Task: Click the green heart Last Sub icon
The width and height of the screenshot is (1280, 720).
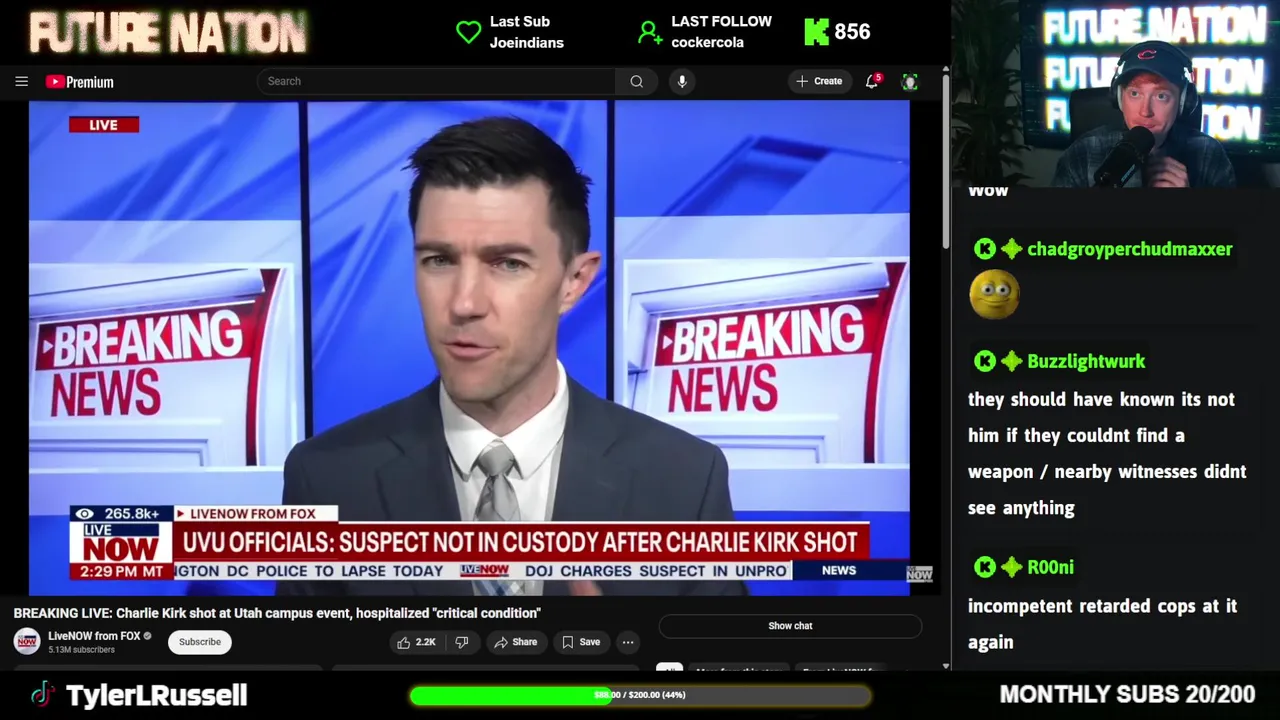Action: pos(468,32)
